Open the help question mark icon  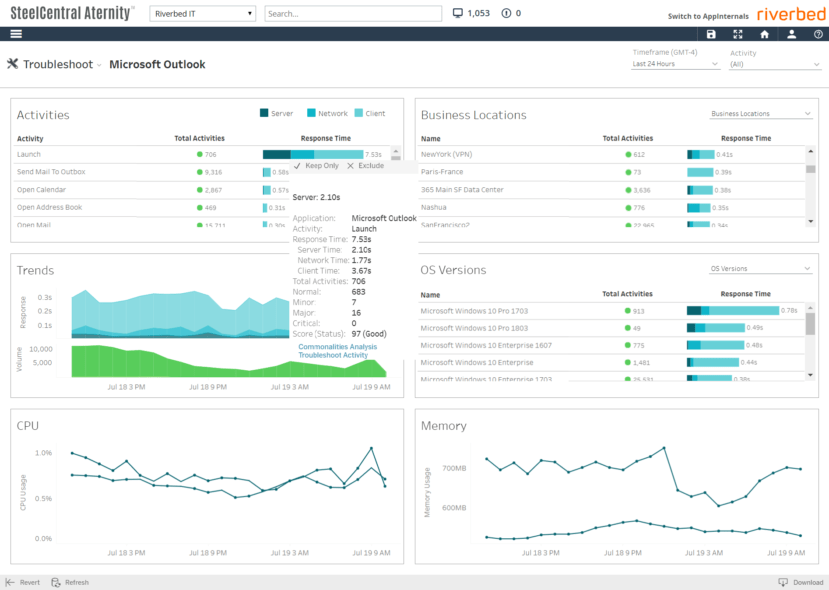pyautogui.click(x=818, y=34)
